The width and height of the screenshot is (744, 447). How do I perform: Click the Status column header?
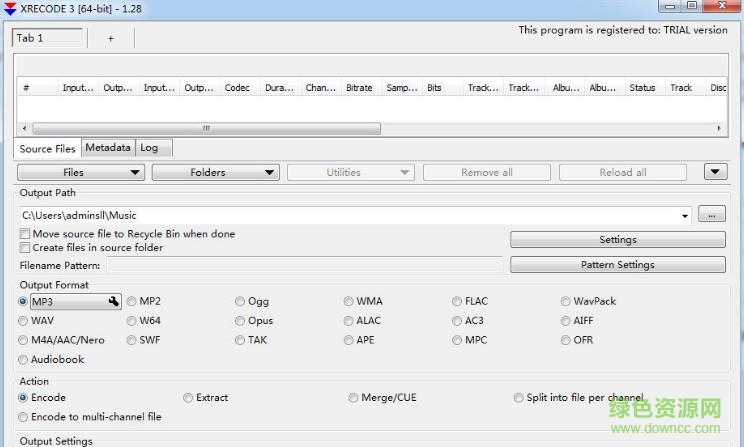click(x=645, y=88)
